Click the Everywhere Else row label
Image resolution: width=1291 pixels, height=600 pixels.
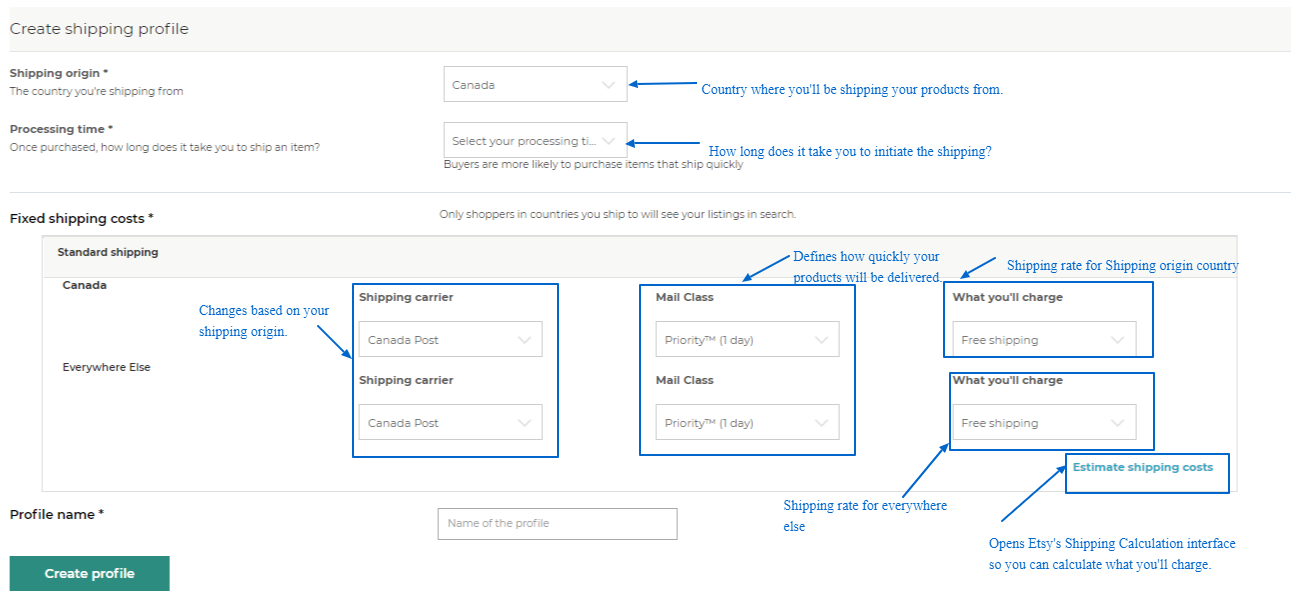click(106, 367)
